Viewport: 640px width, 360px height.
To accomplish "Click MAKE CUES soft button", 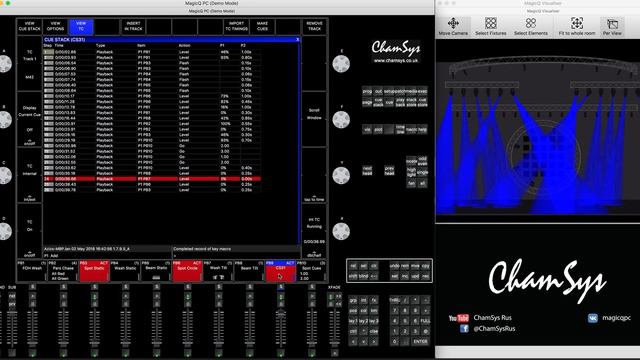I will click(x=262, y=27).
